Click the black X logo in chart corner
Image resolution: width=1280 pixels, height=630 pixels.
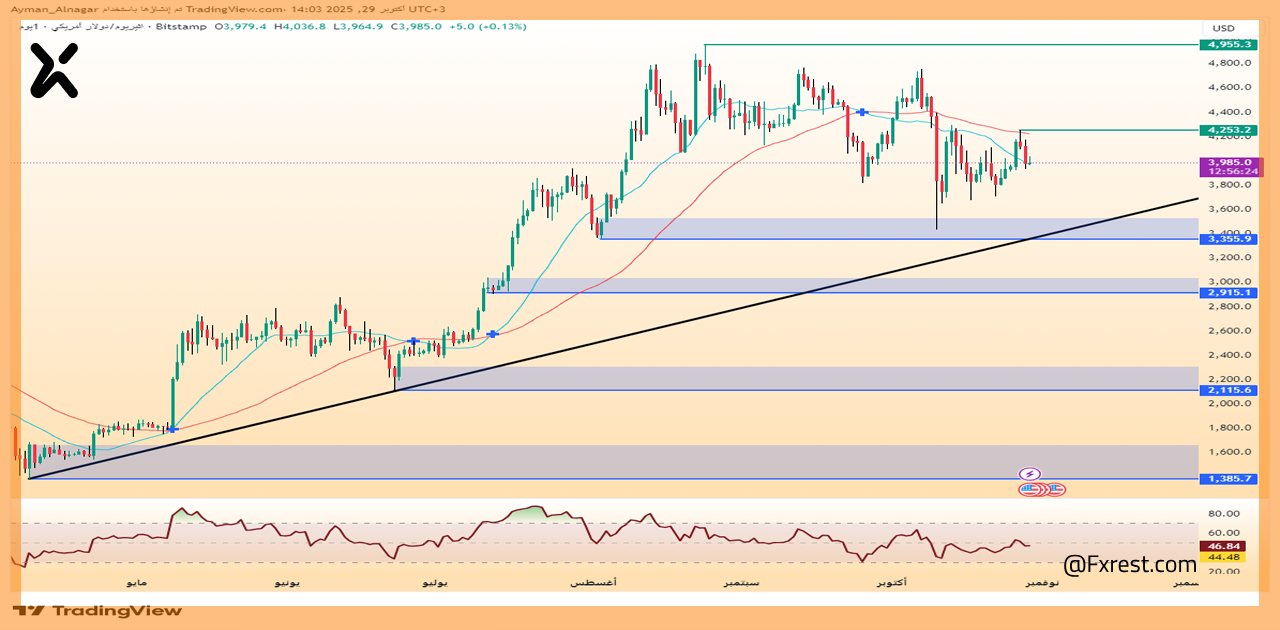(53, 70)
